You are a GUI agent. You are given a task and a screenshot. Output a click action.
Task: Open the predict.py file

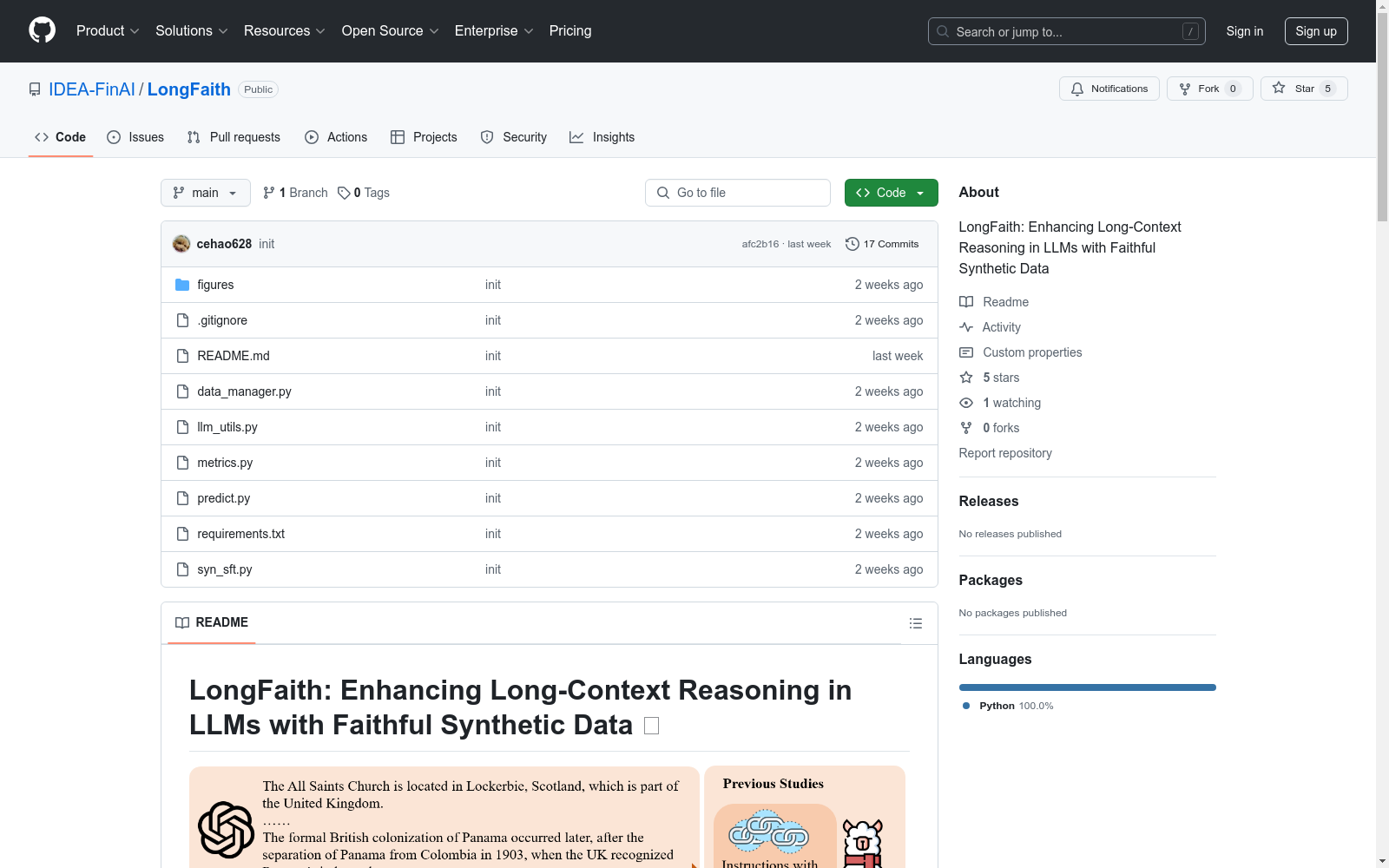pos(224,498)
